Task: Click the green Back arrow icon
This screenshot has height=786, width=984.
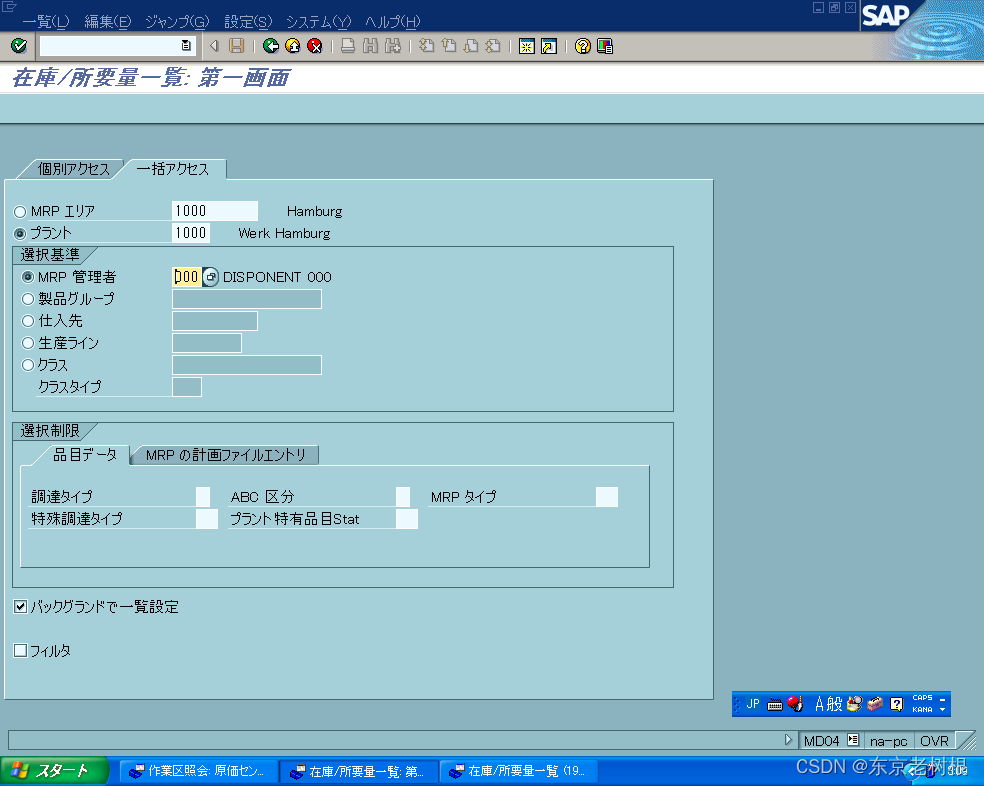Action: coord(272,45)
